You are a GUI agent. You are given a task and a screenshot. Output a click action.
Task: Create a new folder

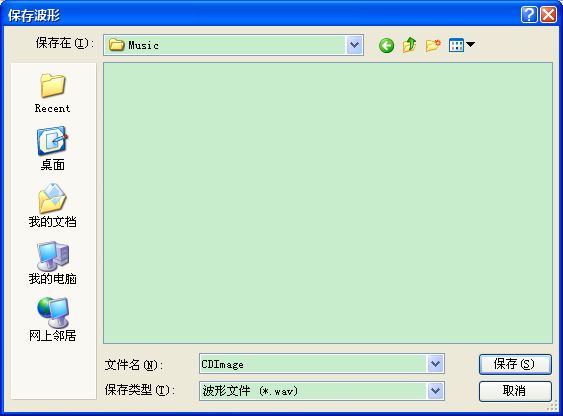[433, 45]
